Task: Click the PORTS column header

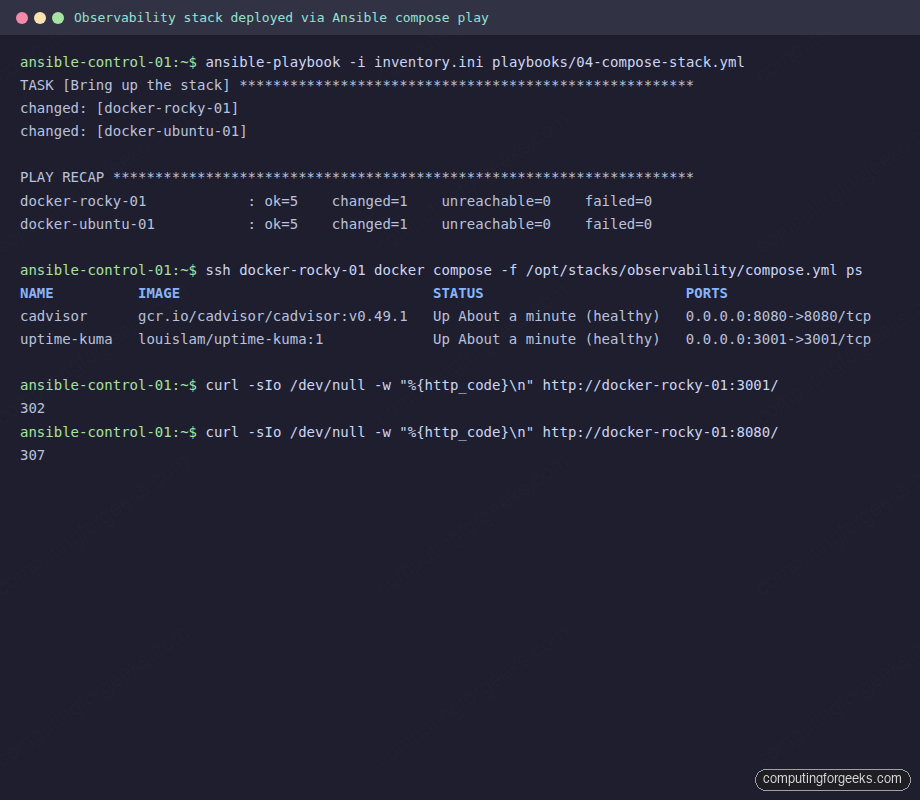Action: tap(706, 293)
